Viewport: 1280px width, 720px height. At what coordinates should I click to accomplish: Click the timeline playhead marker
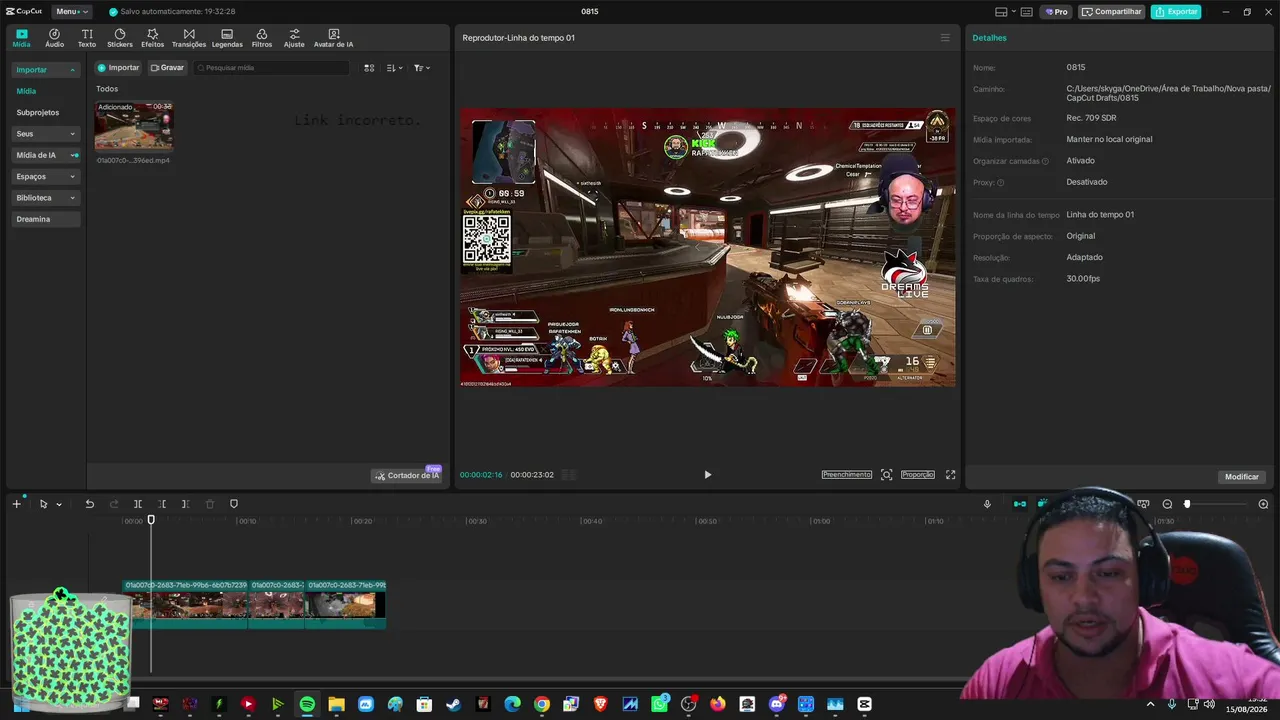151,520
